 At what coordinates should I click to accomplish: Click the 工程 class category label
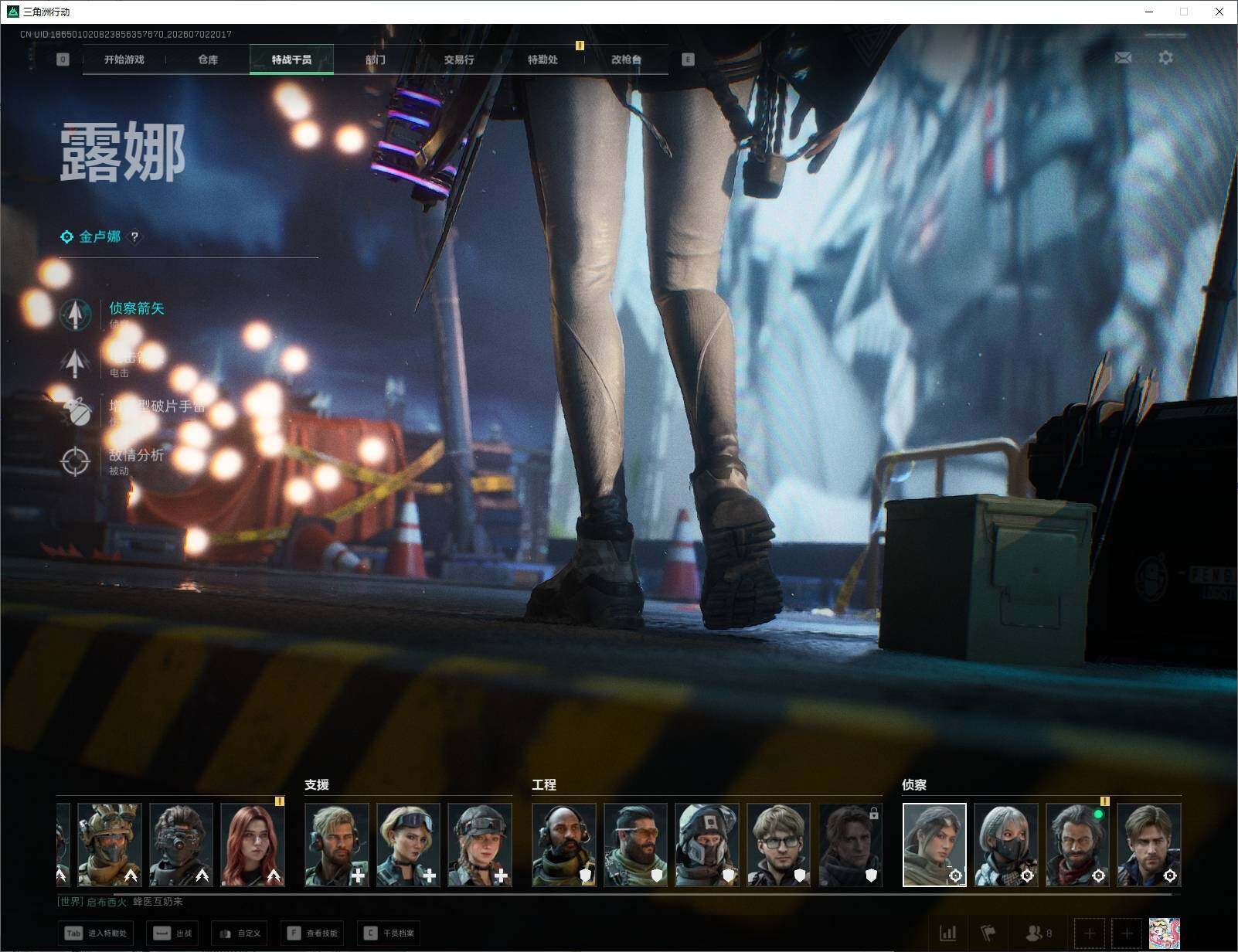pyautogui.click(x=544, y=784)
